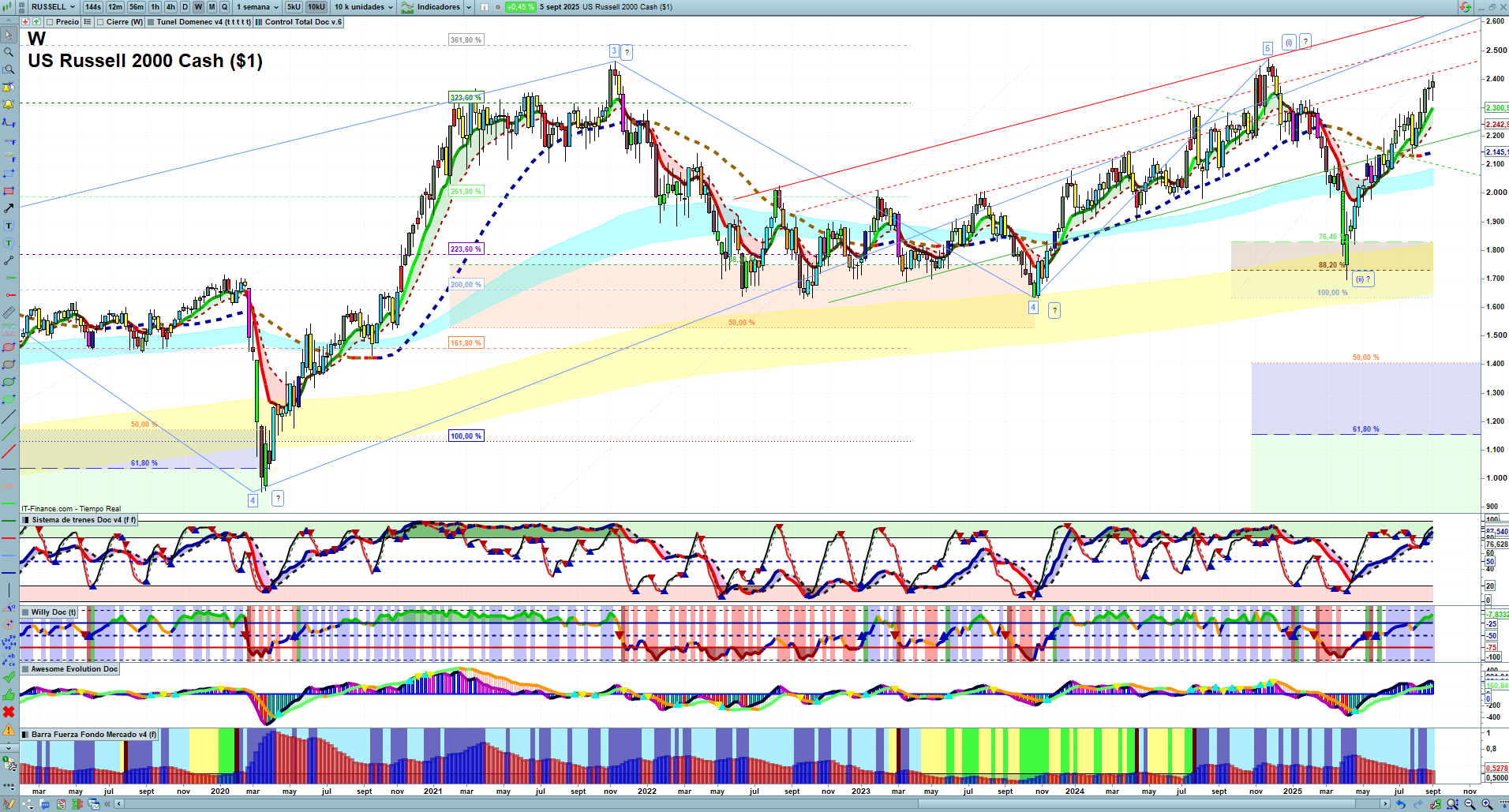This screenshot has height=812, width=1509.
Task: Switch to the 4h timeframe
Action: click(x=170, y=7)
